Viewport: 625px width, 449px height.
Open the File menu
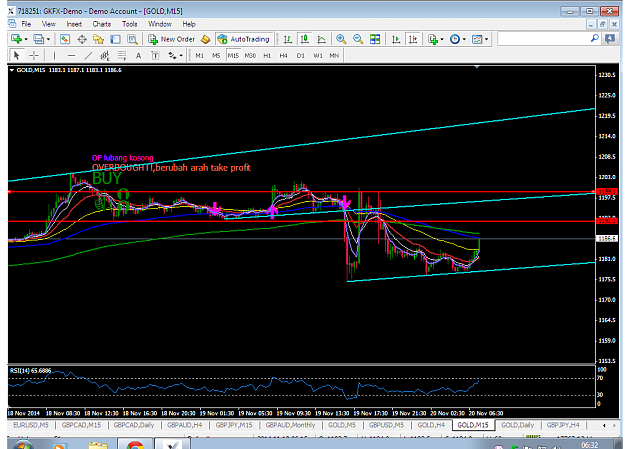[26, 24]
